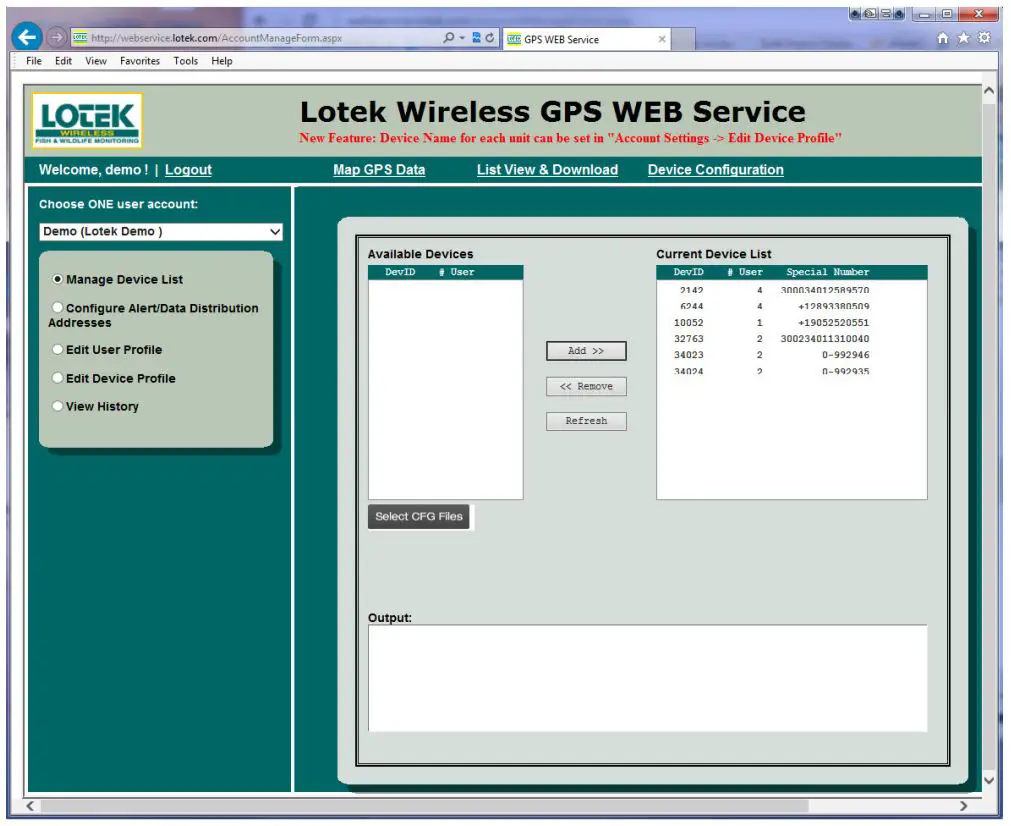This screenshot has width=1011, height=826.
Task: Click the << Remove button
Action: [586, 386]
